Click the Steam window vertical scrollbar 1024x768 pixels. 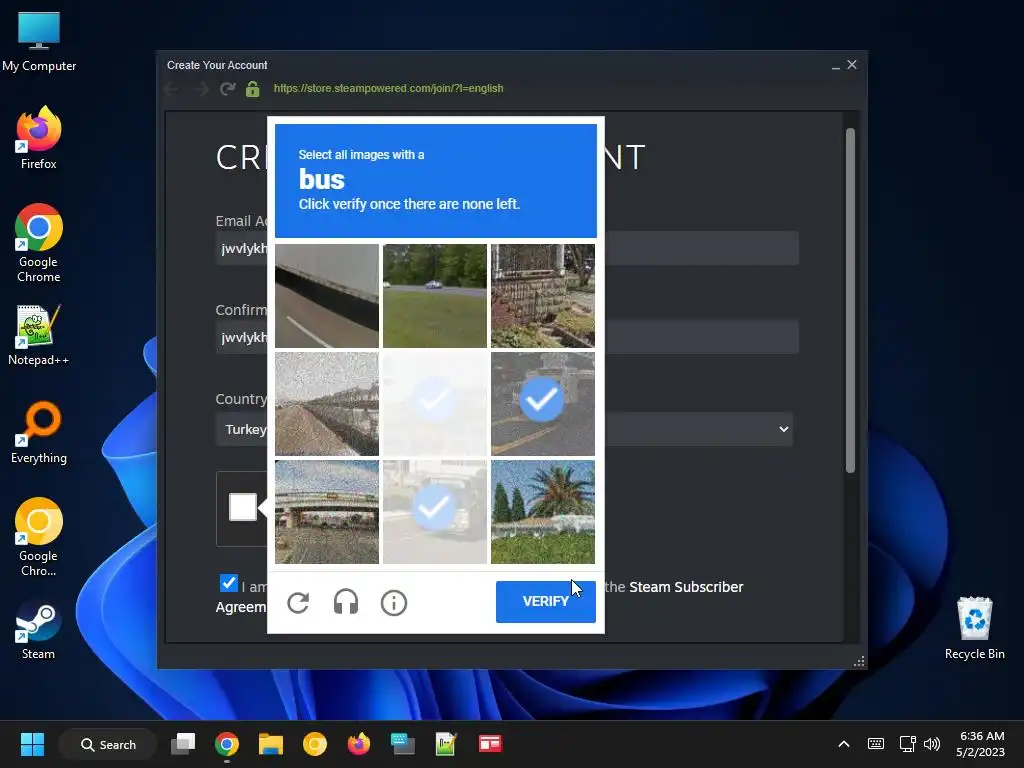point(850,300)
